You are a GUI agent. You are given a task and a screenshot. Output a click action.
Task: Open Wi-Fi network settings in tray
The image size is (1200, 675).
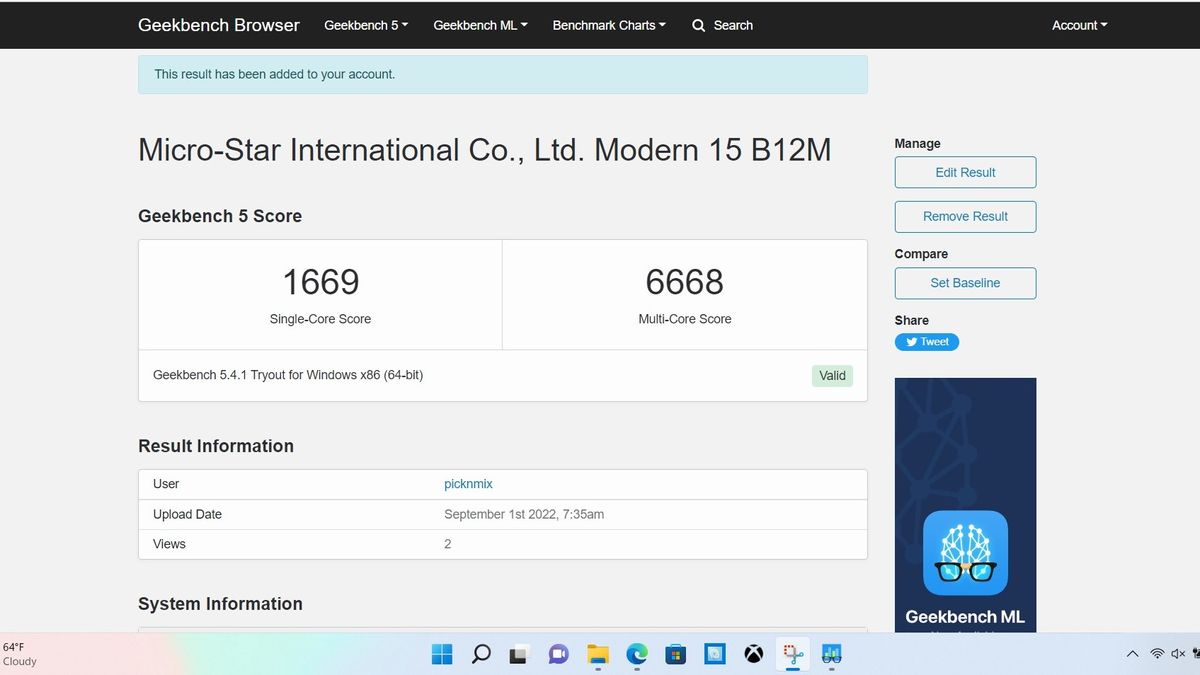coord(1157,654)
